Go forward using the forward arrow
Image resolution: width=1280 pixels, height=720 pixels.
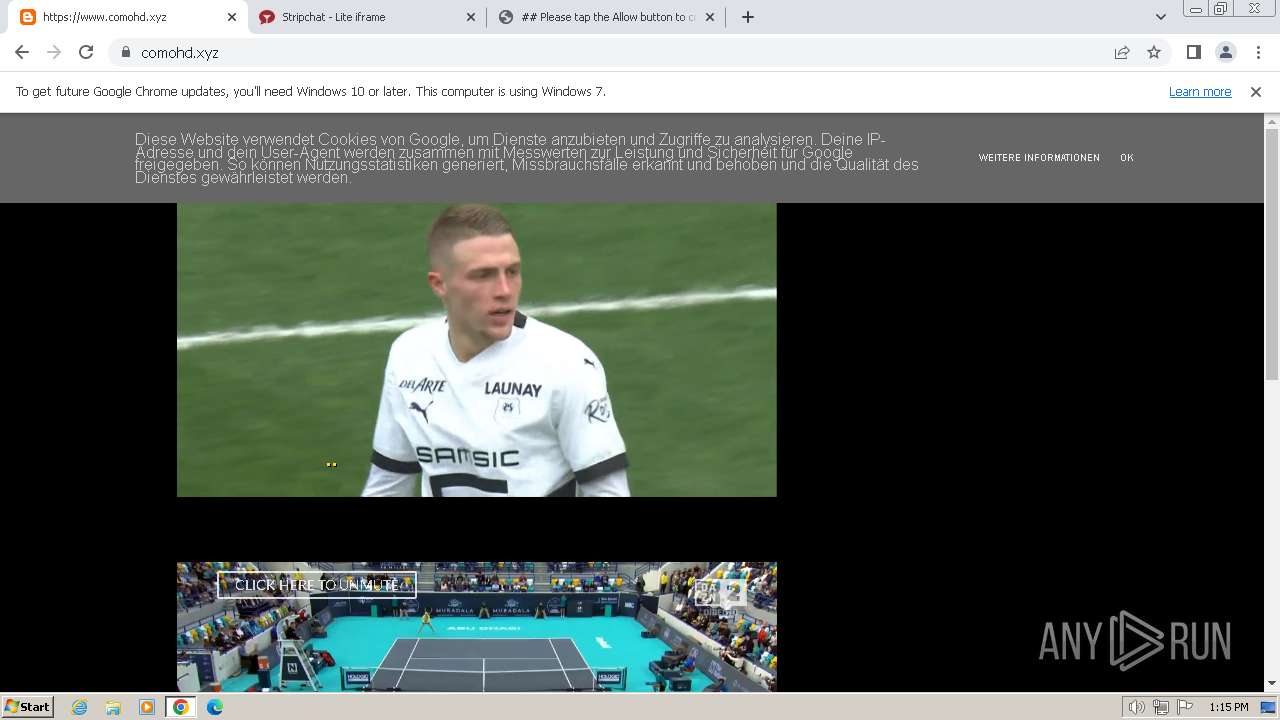[x=54, y=52]
